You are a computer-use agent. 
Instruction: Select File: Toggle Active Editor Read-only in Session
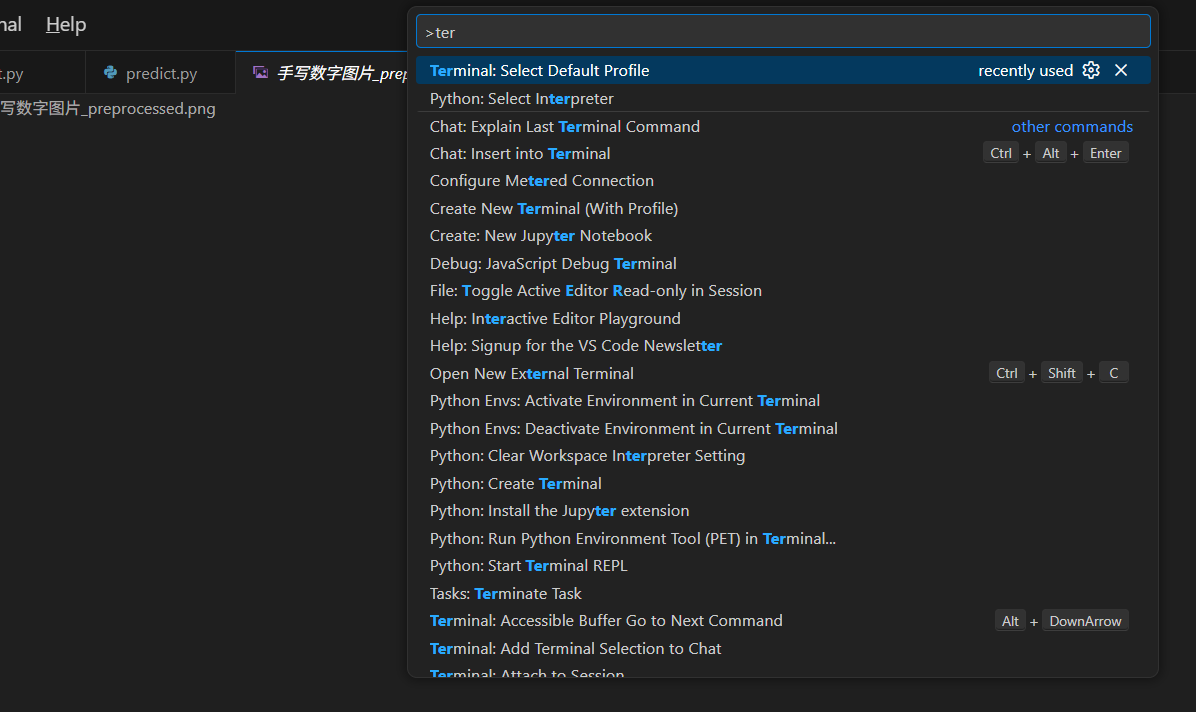click(783, 291)
